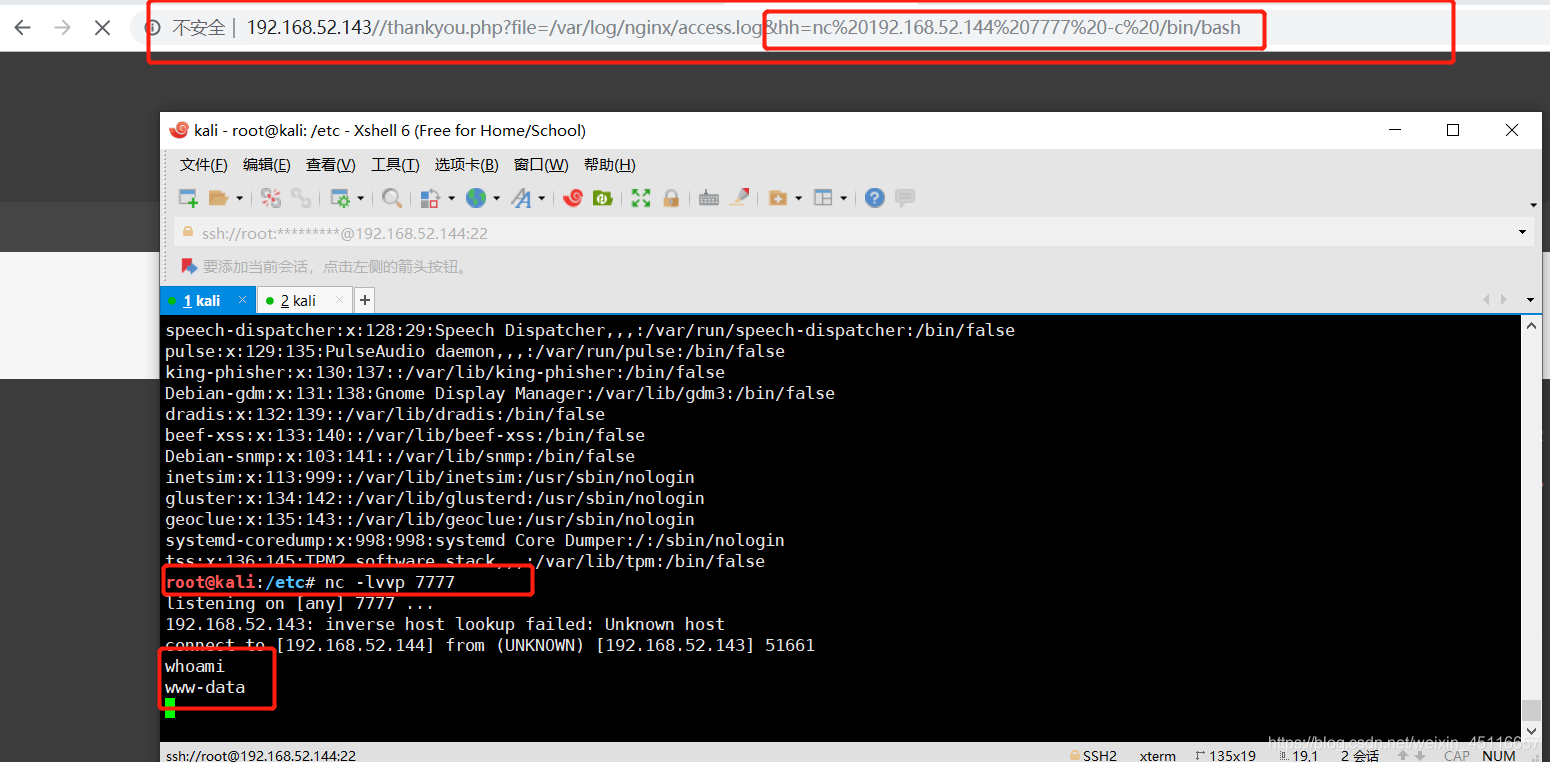1550x762 pixels.
Task: Open the 窗口(W) menu
Action: (541, 165)
